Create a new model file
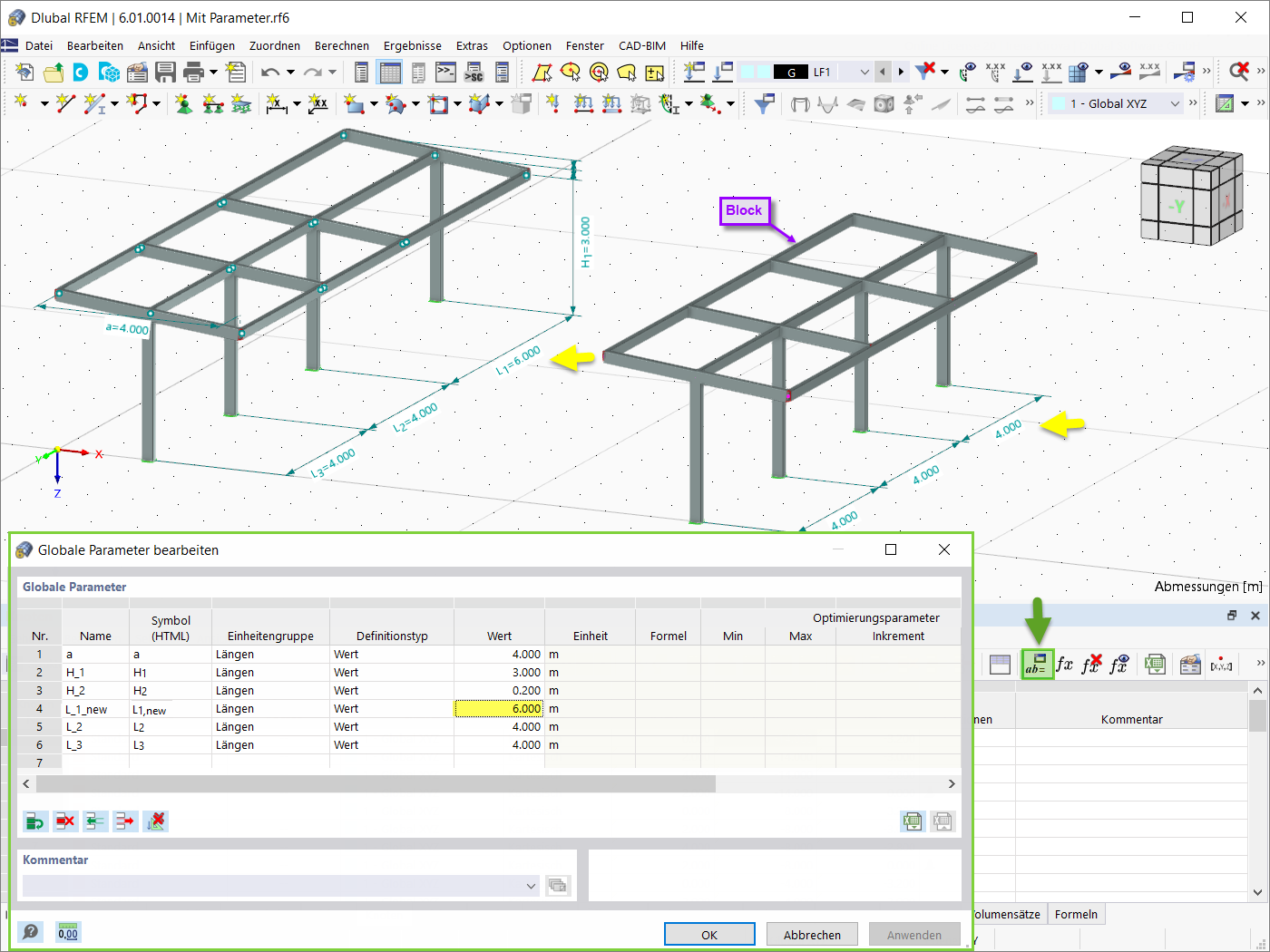This screenshot has width=1270, height=952. pos(24,73)
